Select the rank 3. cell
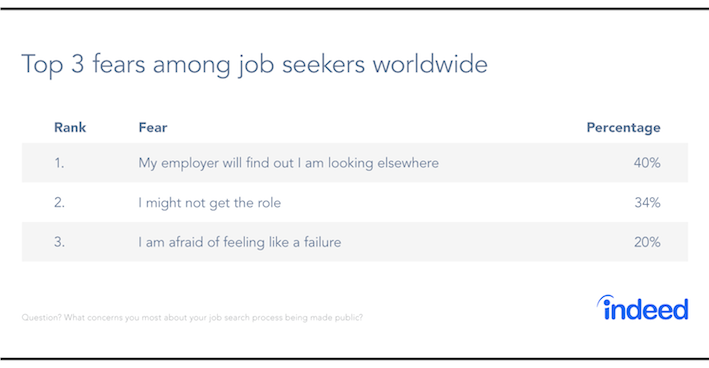Image resolution: width=709 pixels, height=368 pixels. click(60, 242)
